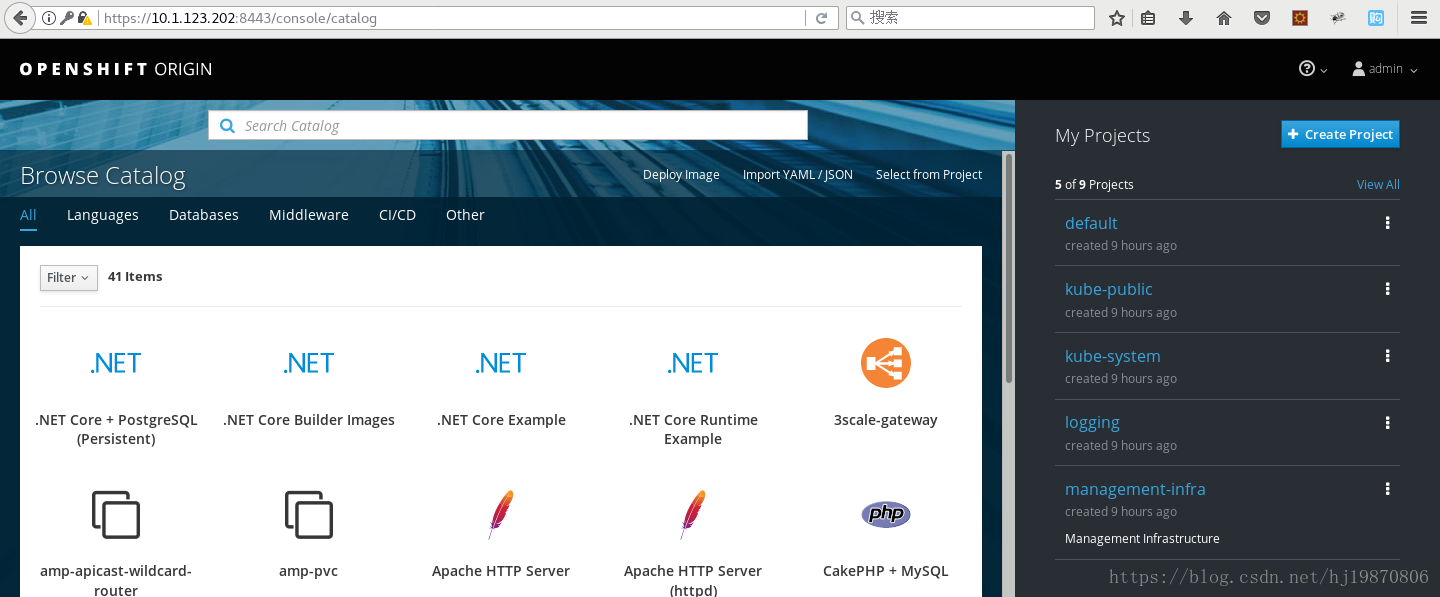Select Apache HTTP Server (httpd) feather icon
This screenshot has height=597, width=1440.
(x=693, y=514)
